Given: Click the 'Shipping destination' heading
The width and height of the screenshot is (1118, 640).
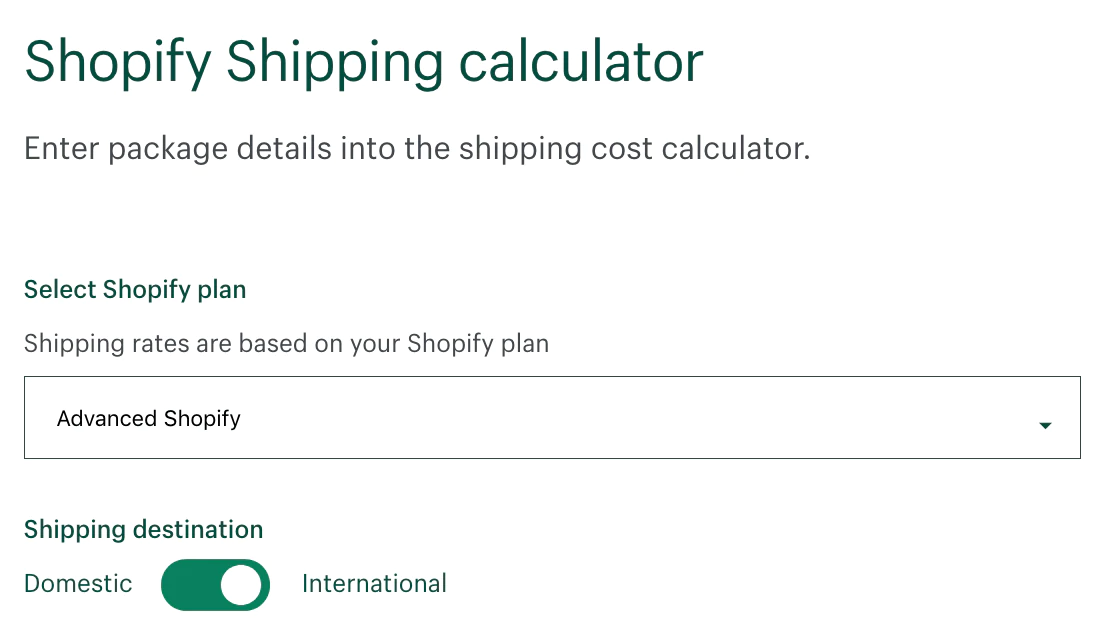Looking at the screenshot, I should [144, 530].
